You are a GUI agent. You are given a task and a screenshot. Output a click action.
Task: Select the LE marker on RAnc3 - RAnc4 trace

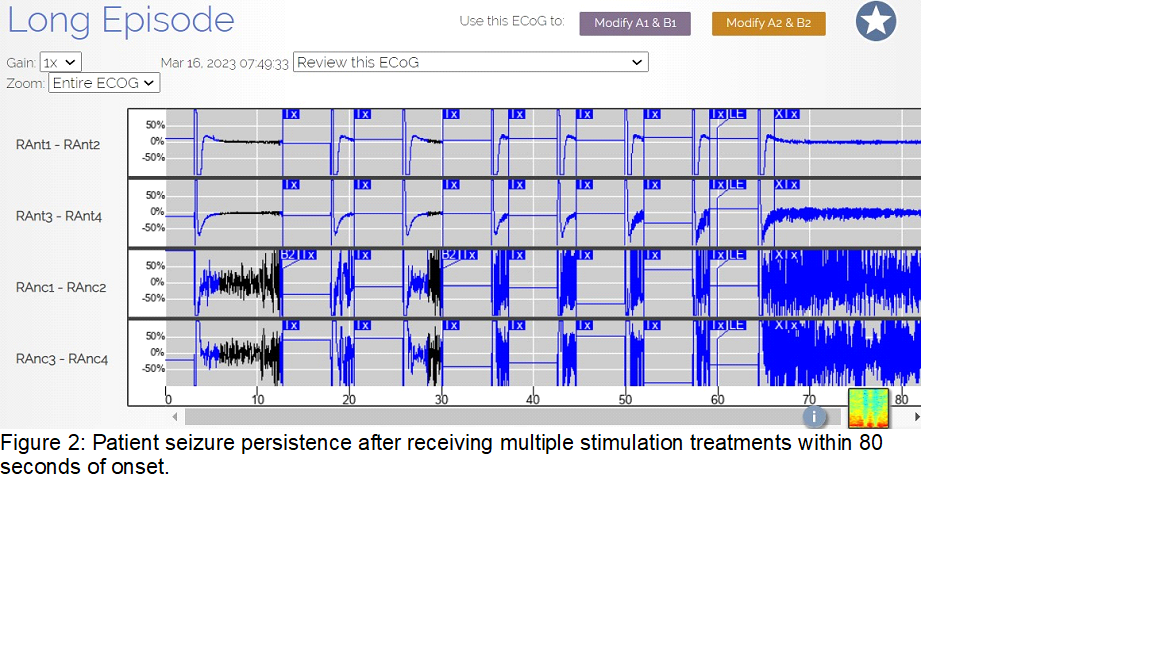tap(736, 325)
